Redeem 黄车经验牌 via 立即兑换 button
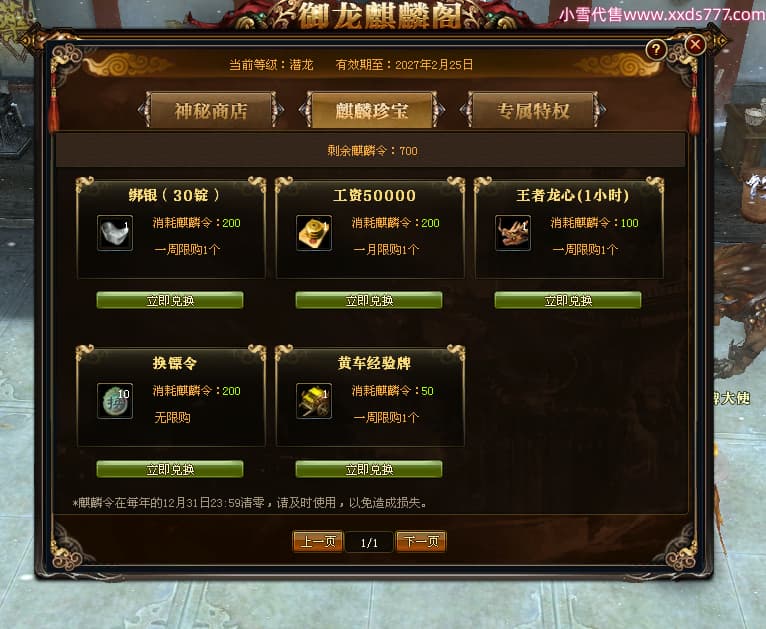The image size is (766, 629). [x=369, y=469]
